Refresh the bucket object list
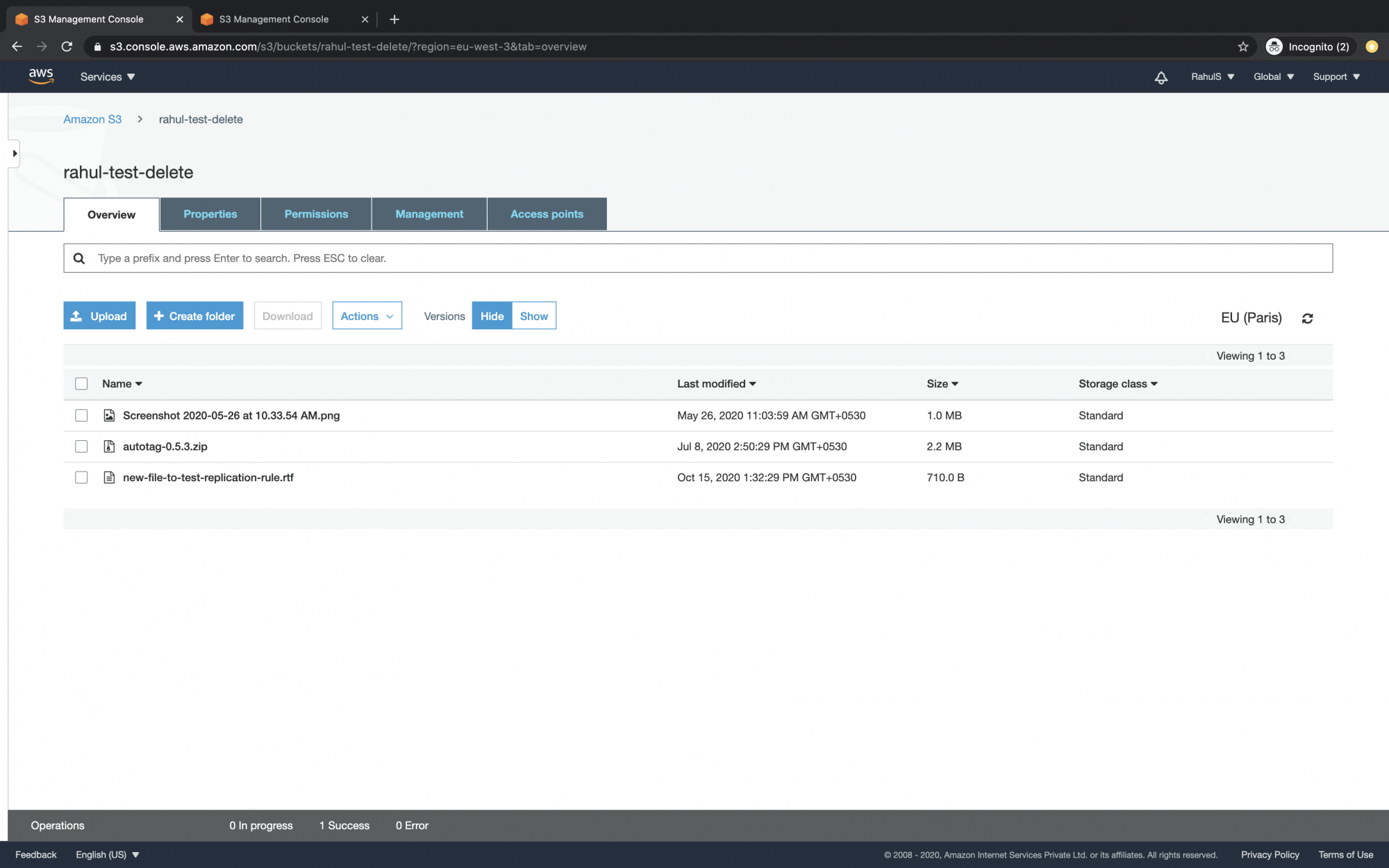Viewport: 1389px width, 868px height. tap(1308, 318)
